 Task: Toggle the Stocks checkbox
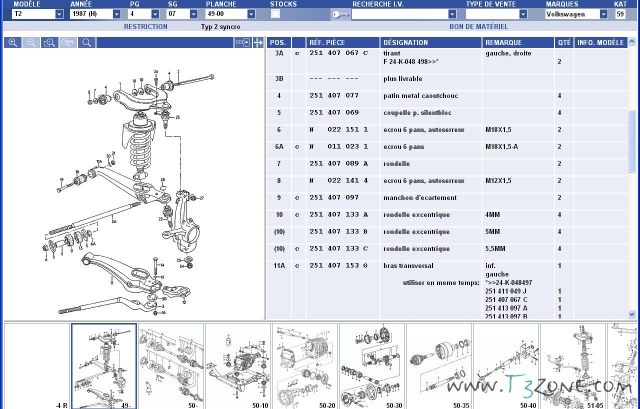click(275, 15)
